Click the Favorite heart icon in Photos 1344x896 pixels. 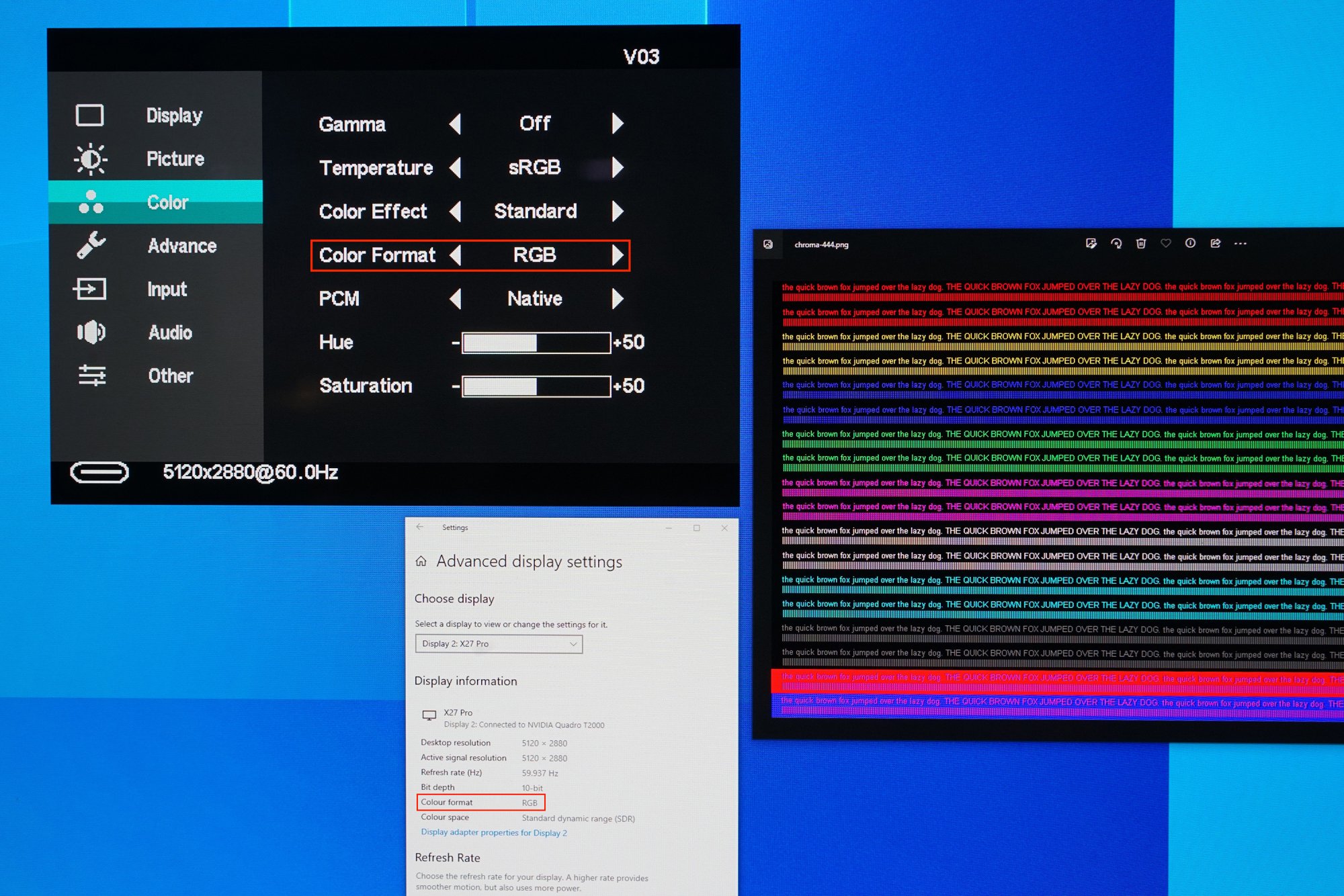coord(1166,244)
